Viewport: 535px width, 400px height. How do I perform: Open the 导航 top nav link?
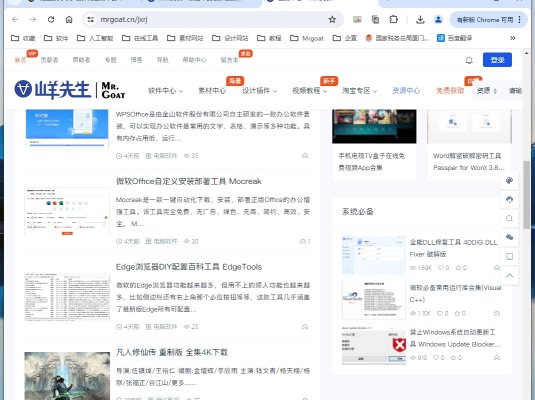point(162,60)
